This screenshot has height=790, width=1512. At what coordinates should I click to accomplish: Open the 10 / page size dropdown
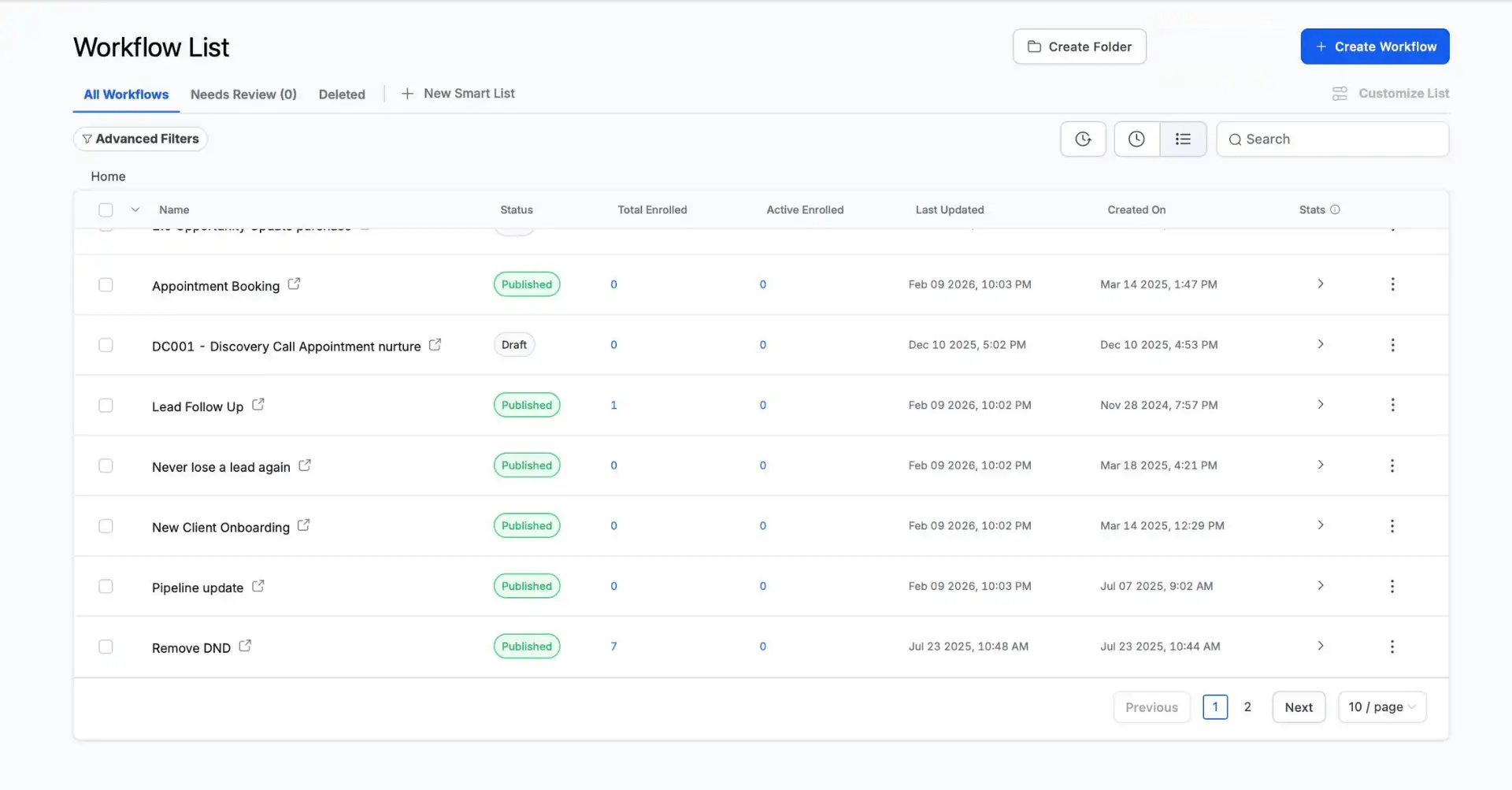pyautogui.click(x=1381, y=707)
